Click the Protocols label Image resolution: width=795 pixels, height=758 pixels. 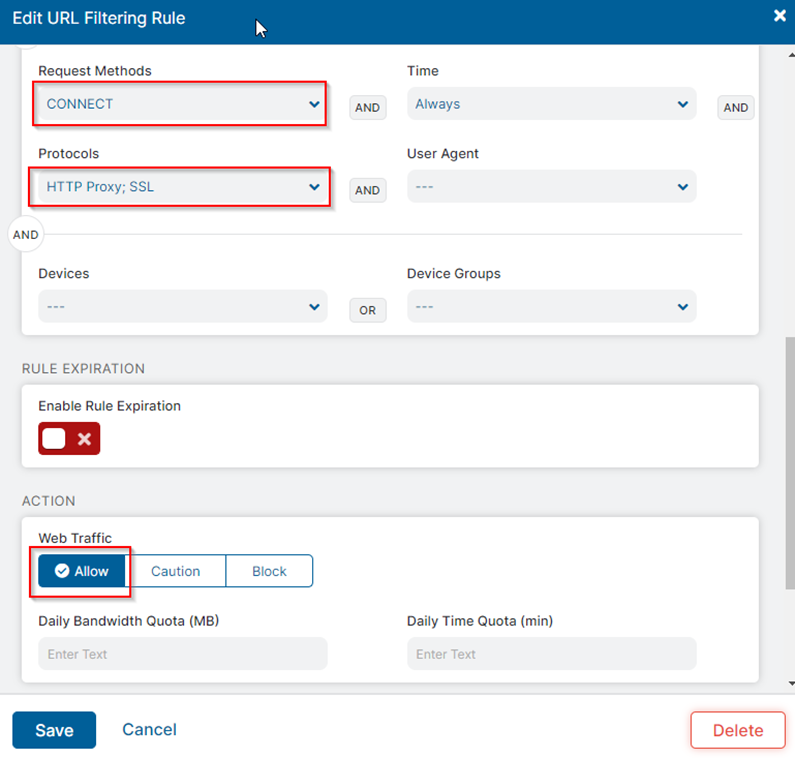(68, 154)
